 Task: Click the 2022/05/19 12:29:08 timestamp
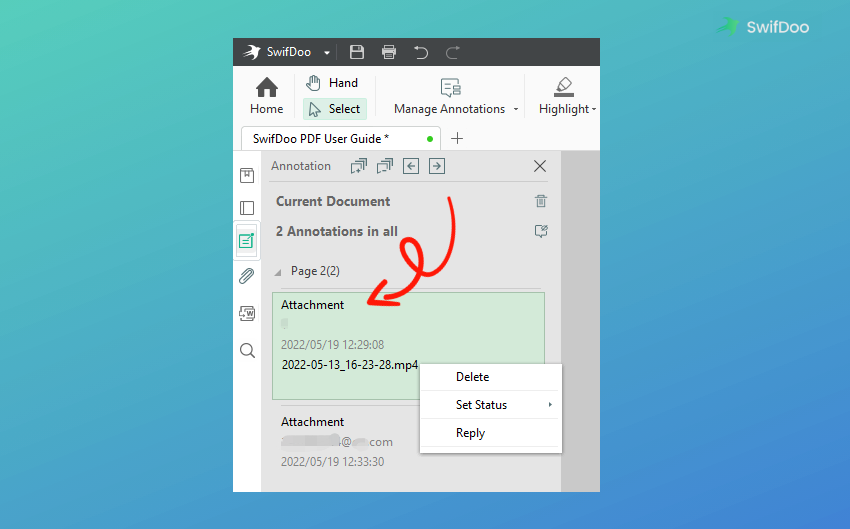tap(332, 345)
